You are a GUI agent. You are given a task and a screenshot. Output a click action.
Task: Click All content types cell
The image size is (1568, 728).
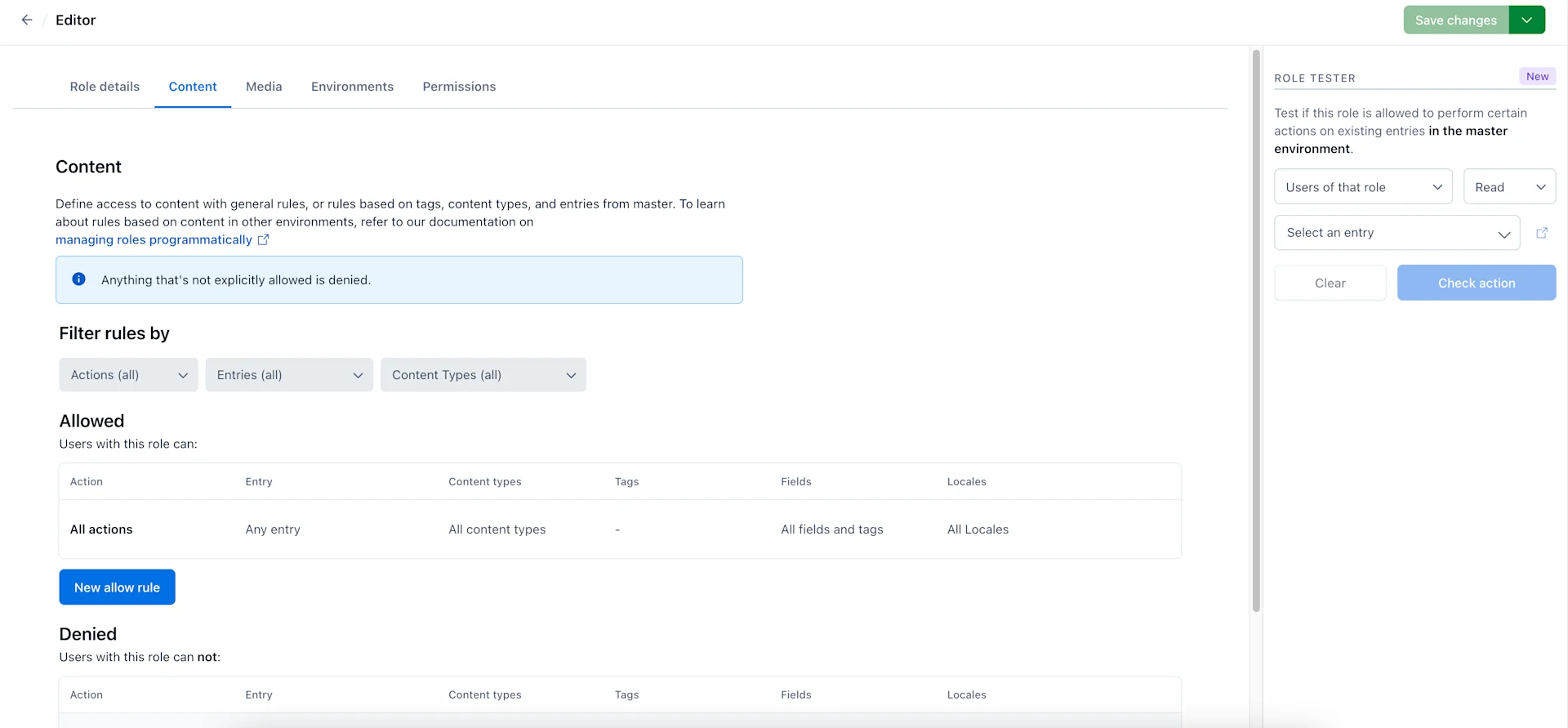tap(497, 529)
